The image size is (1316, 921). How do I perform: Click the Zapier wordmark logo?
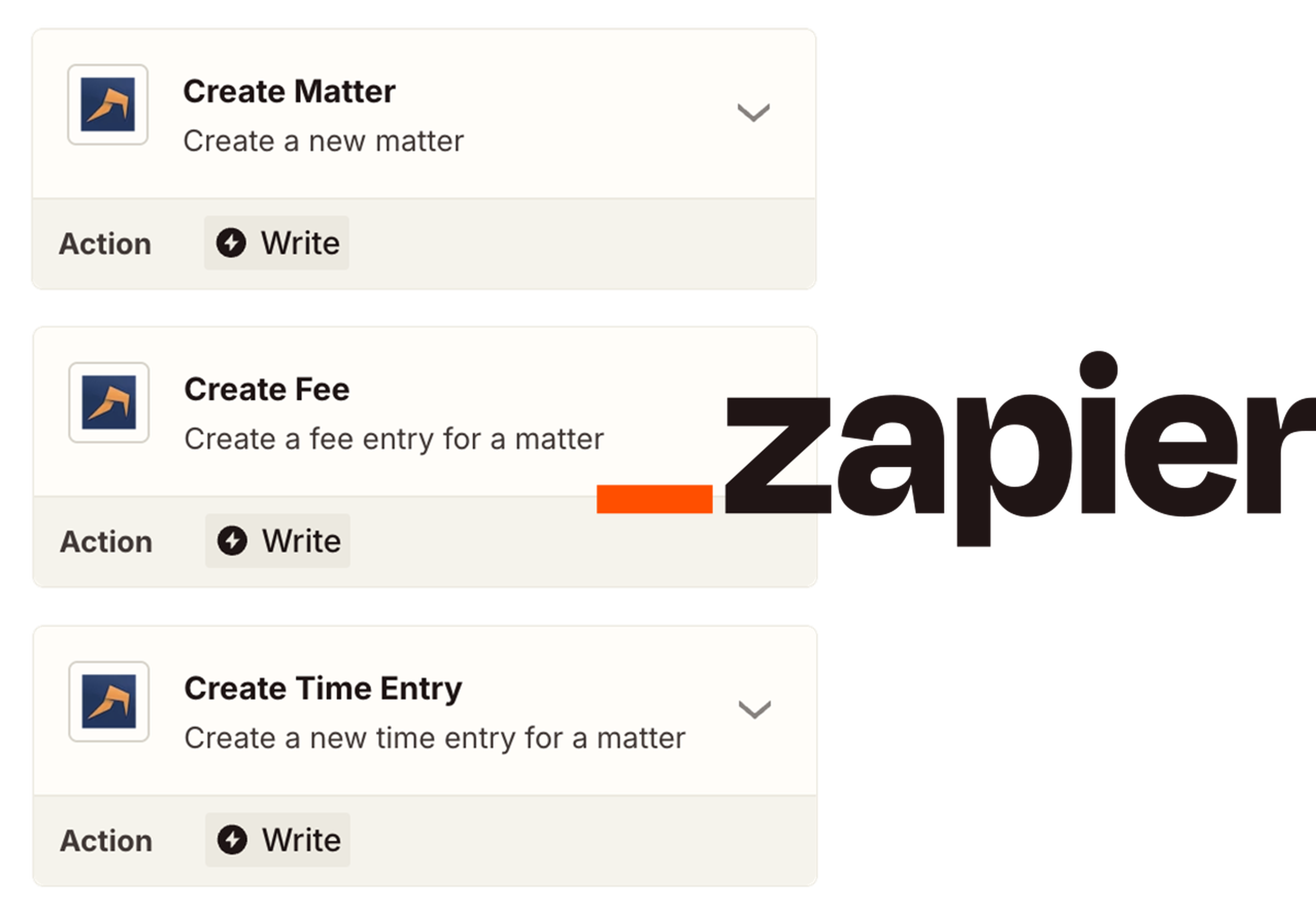pos(1020,453)
